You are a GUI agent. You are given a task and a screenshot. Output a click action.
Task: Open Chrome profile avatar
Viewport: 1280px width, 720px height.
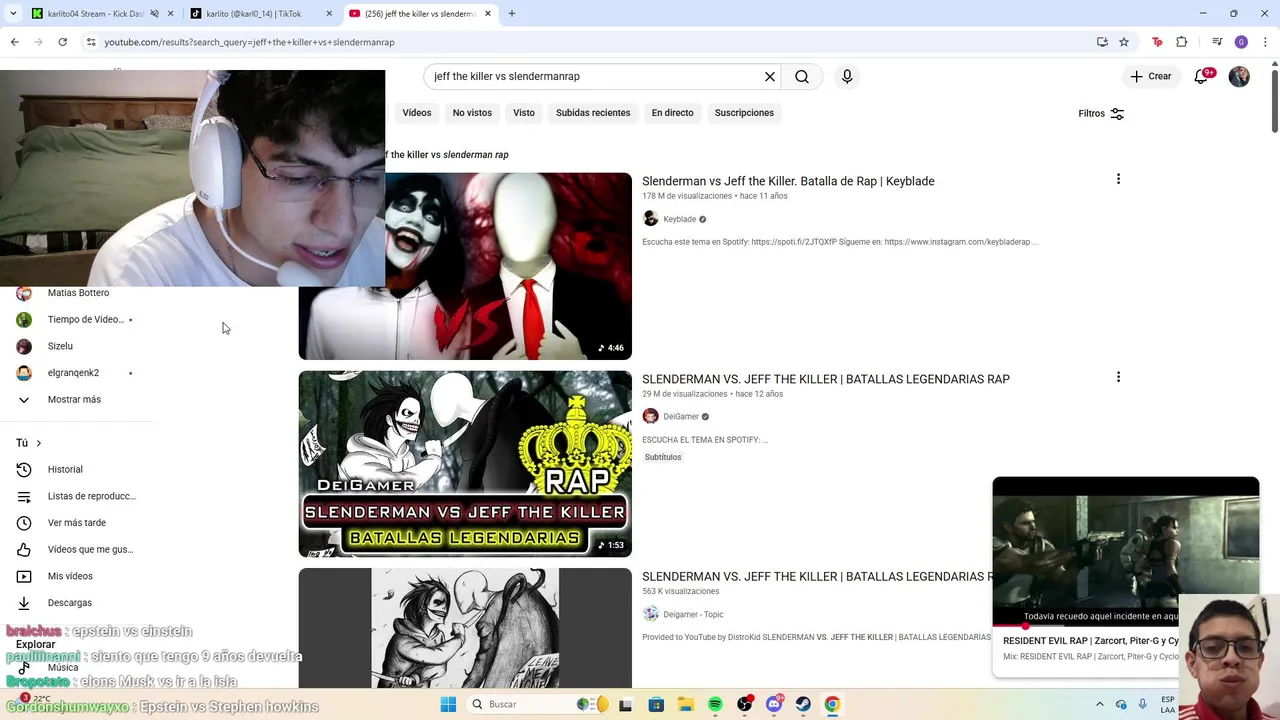click(1241, 42)
